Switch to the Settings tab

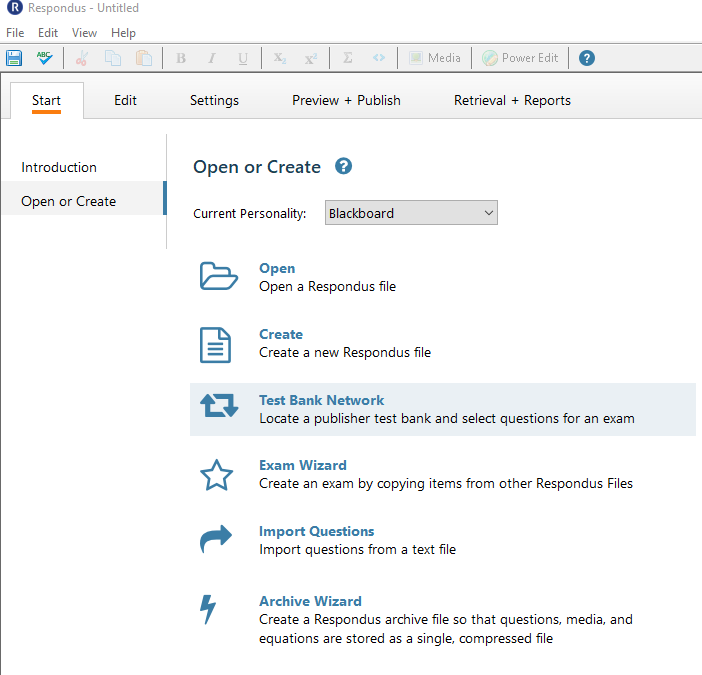(x=214, y=100)
